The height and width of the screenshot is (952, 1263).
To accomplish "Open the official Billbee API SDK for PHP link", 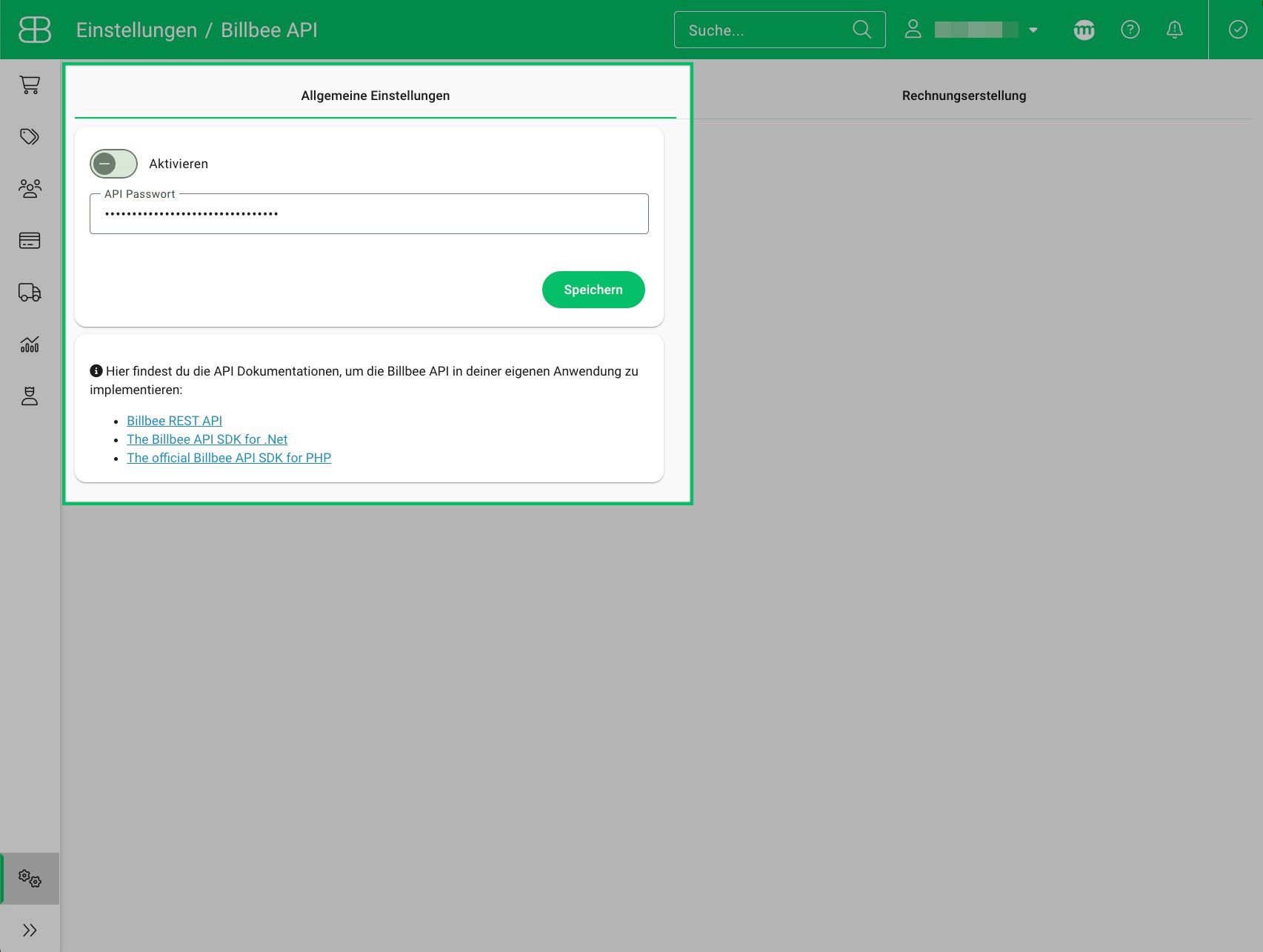I will tap(229, 458).
